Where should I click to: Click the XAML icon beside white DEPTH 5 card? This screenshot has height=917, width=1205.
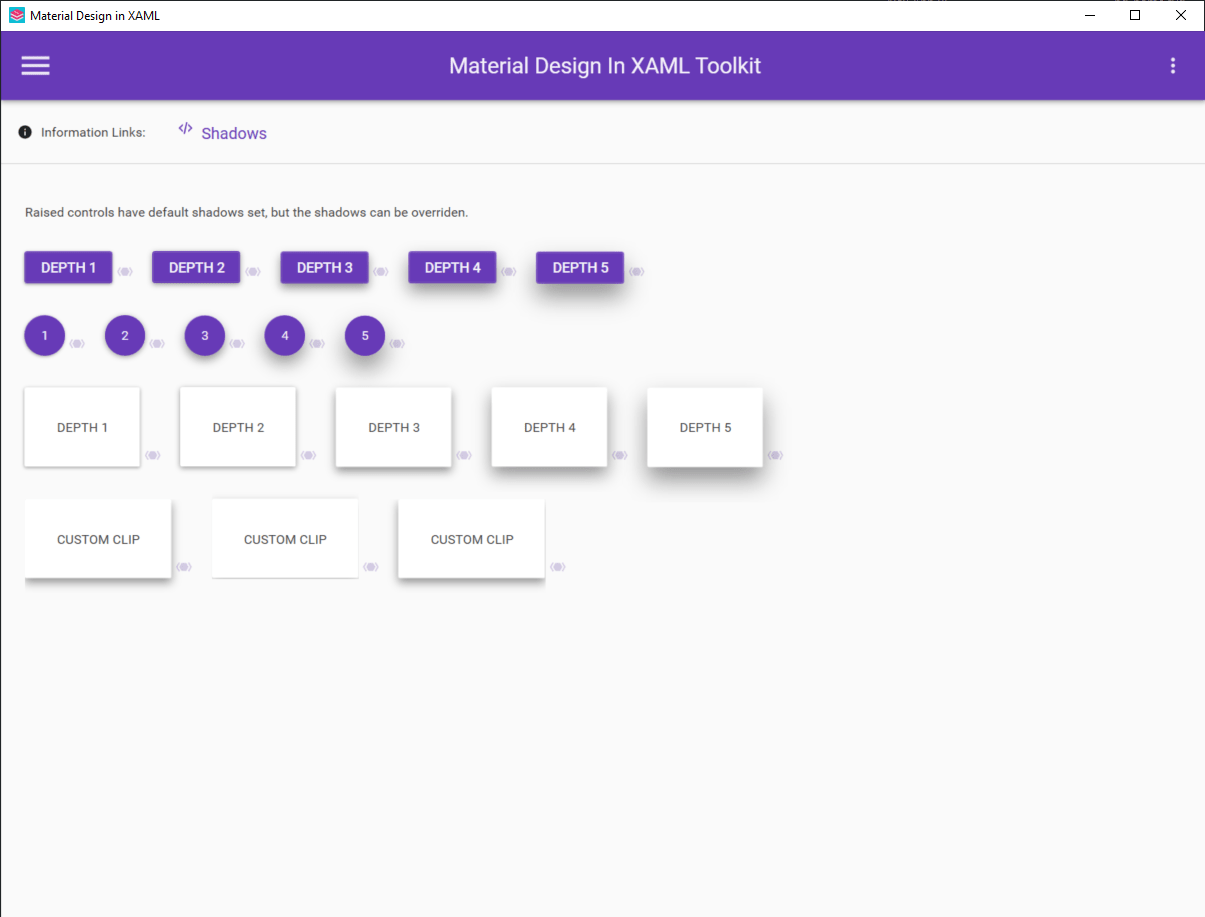click(775, 455)
